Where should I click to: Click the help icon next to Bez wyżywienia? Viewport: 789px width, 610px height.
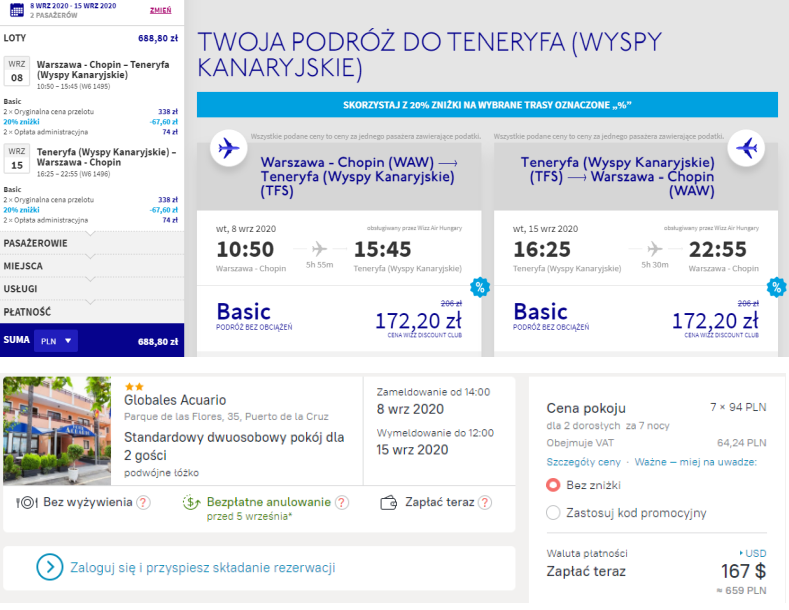click(144, 502)
